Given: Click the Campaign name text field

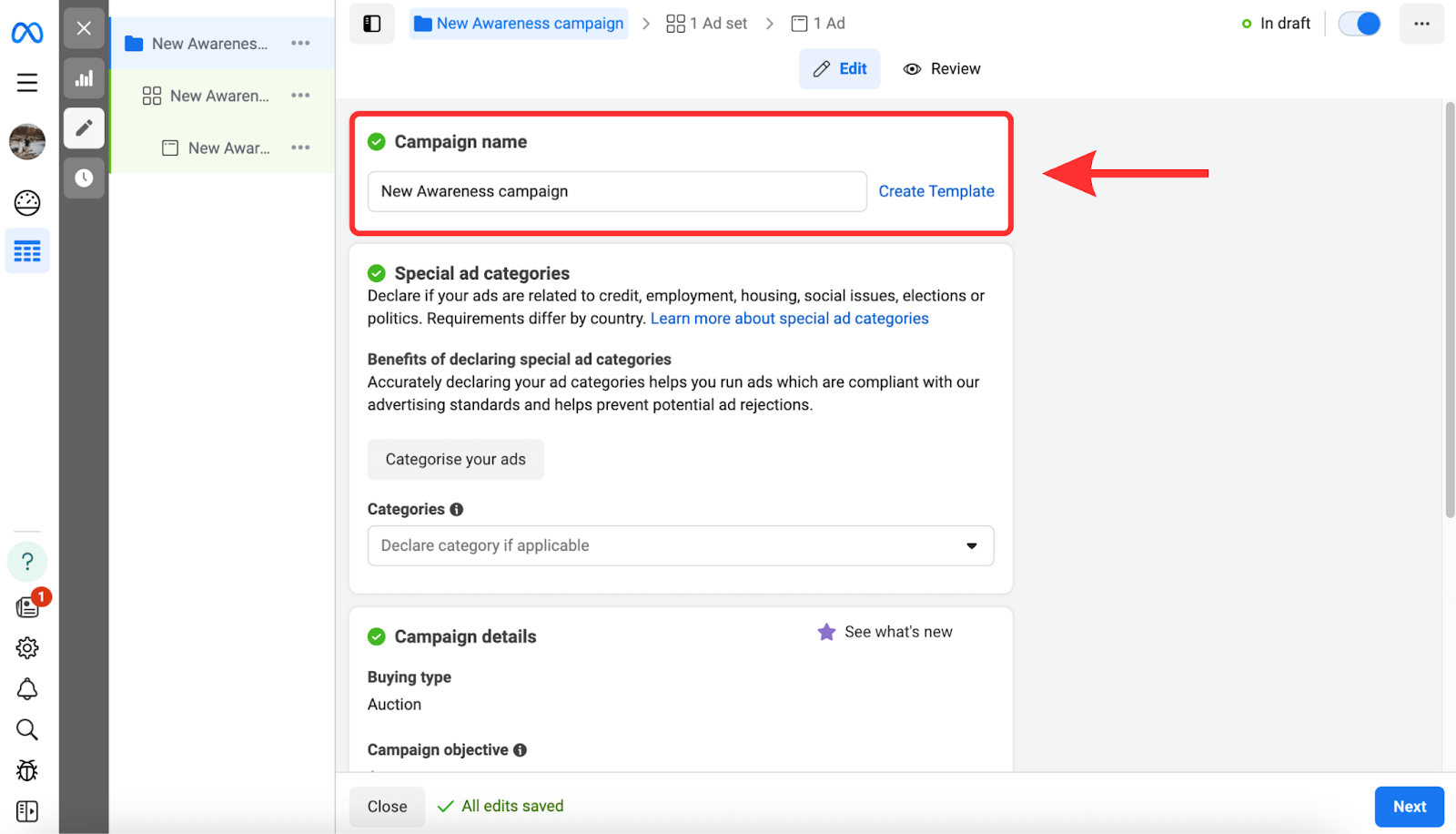Looking at the screenshot, I should [x=616, y=191].
